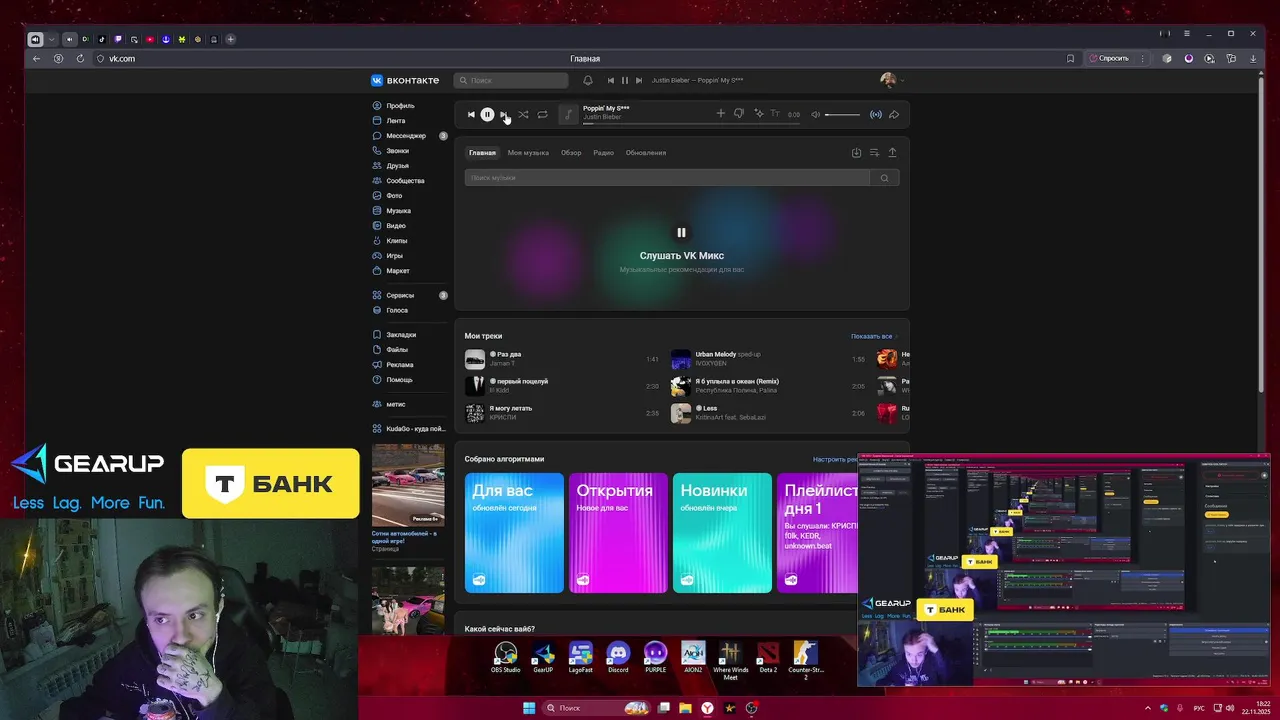Toggle shuffle in the music player
This screenshot has height=720, width=1280.
pyautogui.click(x=523, y=114)
